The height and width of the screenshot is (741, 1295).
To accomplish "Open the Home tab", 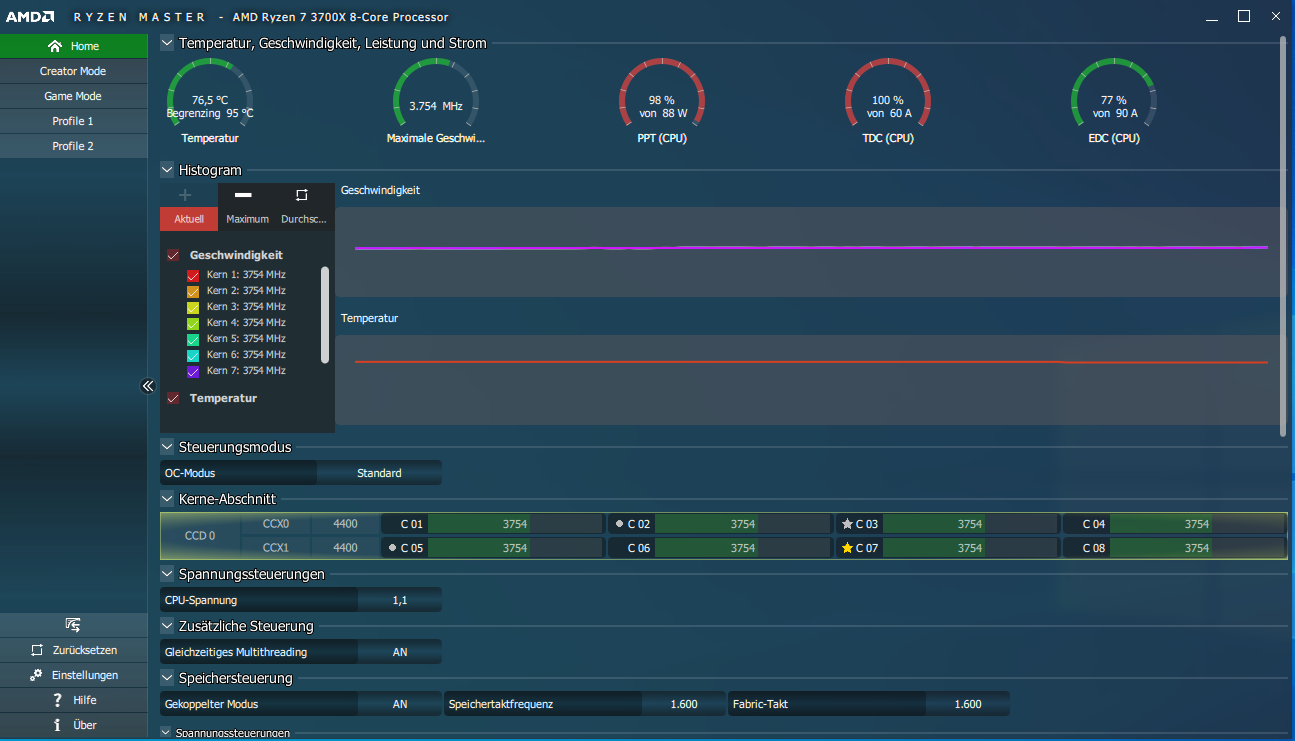I will point(74,46).
